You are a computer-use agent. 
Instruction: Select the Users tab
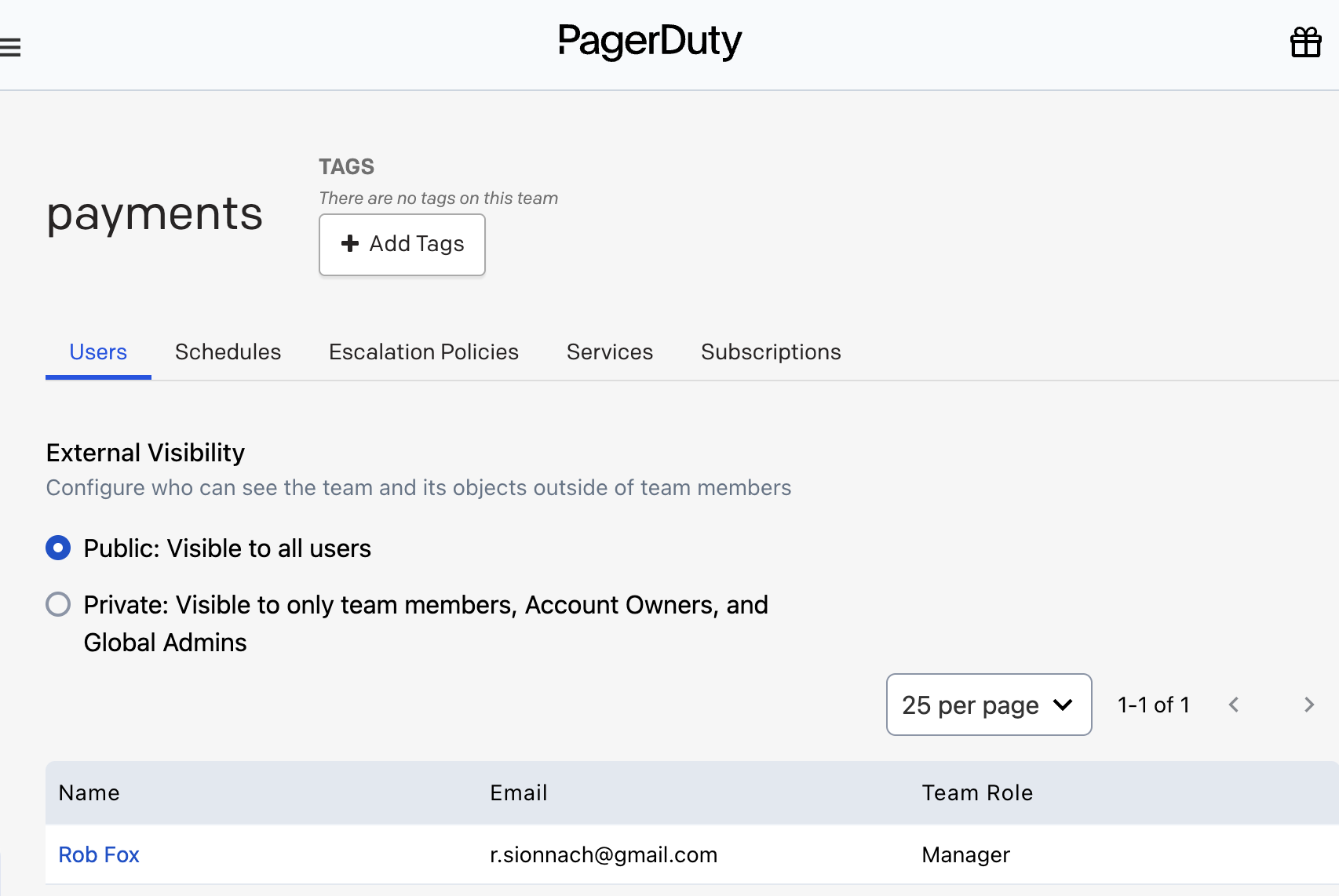[97, 351]
